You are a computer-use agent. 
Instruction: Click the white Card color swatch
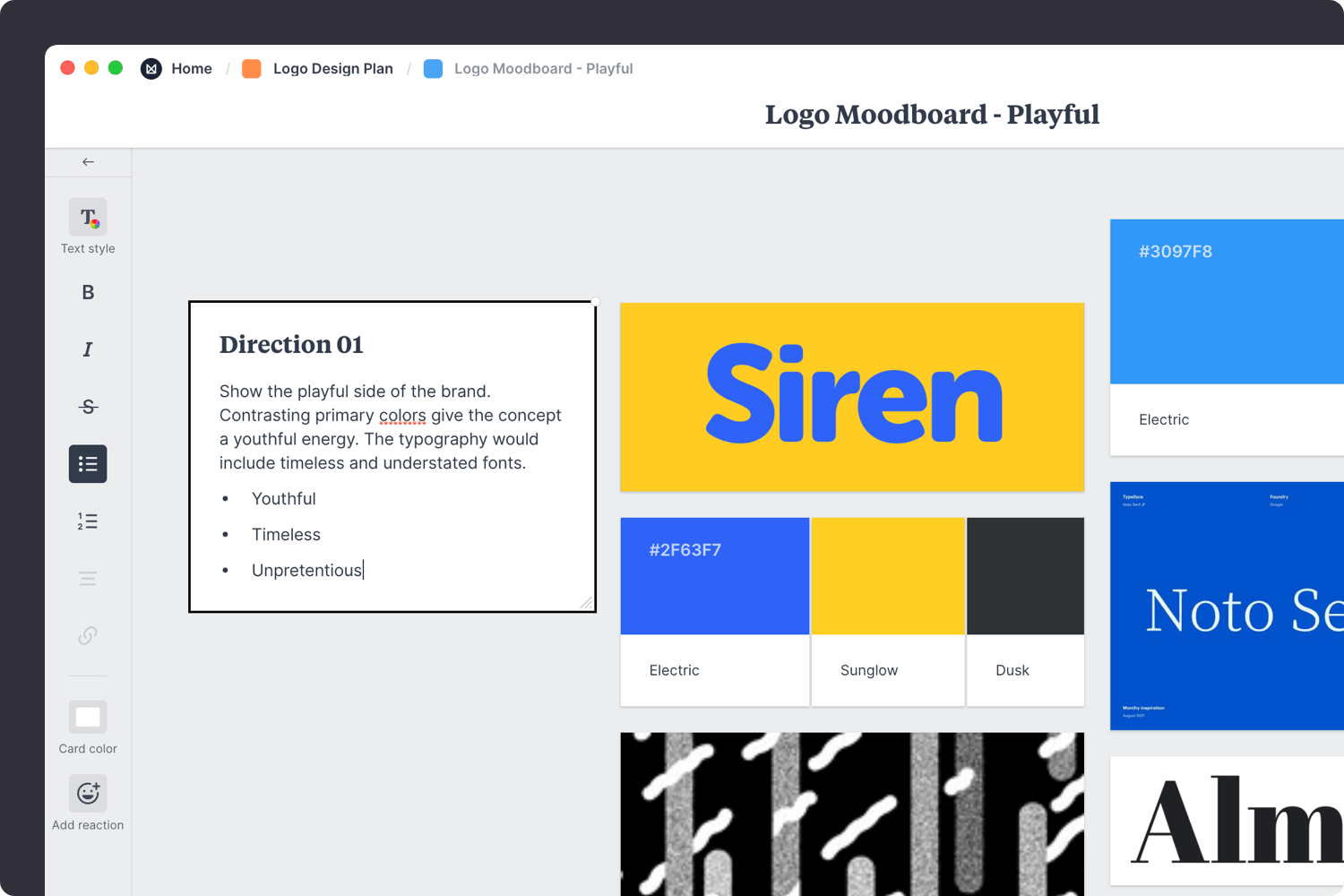[87, 716]
